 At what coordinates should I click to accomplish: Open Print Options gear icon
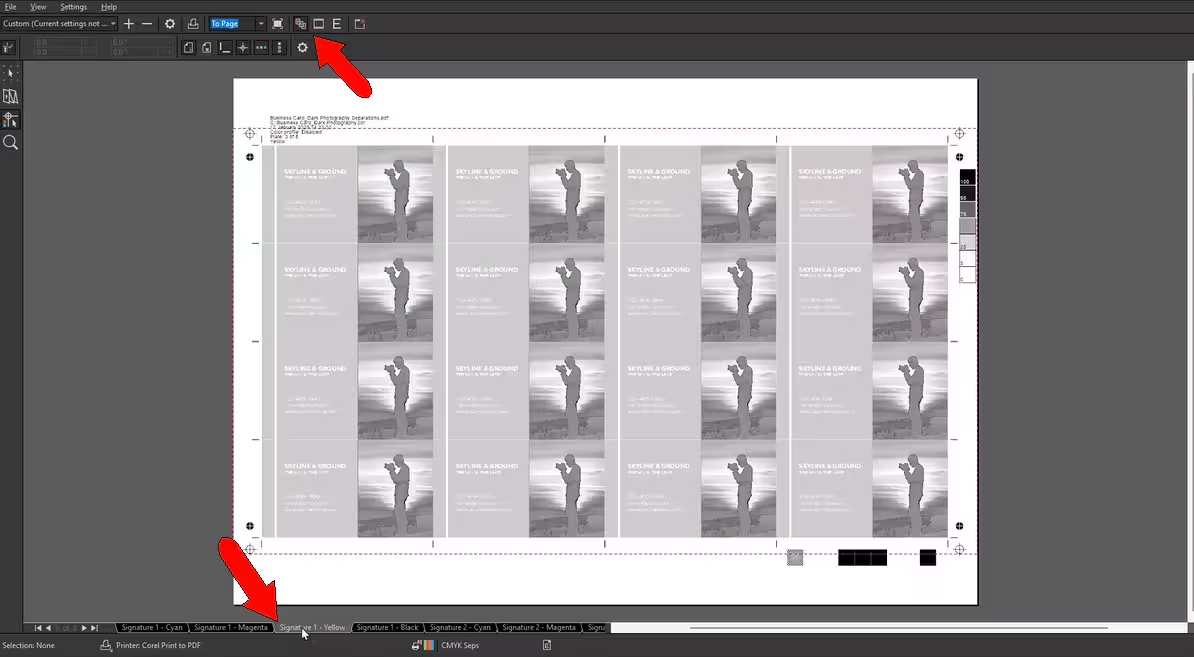[x=170, y=23]
